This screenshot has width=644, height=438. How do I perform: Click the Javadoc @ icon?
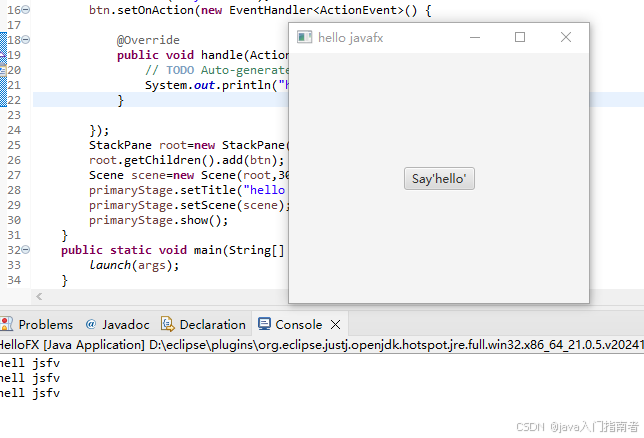(91, 324)
